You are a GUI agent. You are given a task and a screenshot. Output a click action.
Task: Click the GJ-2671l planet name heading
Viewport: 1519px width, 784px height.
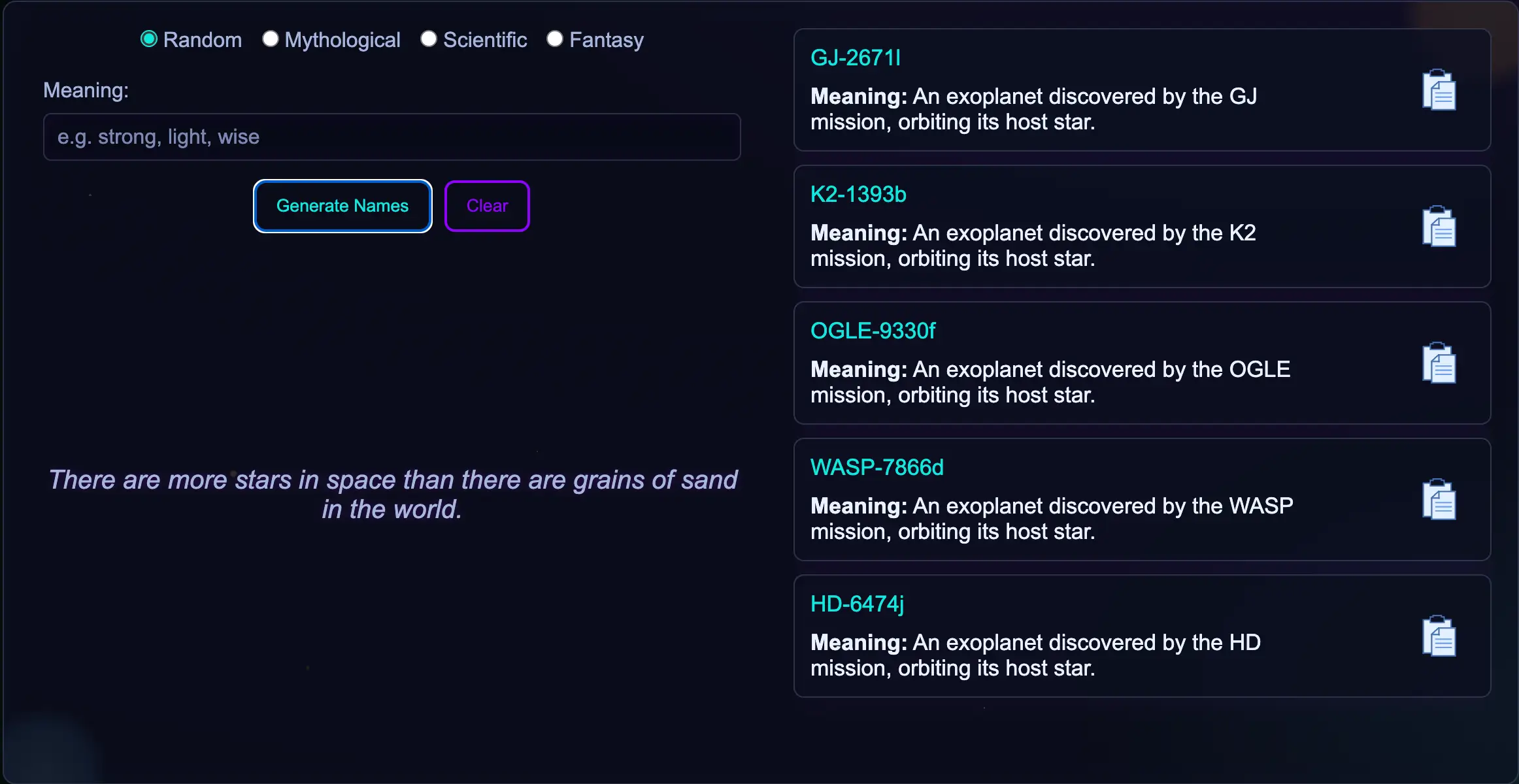855,57
